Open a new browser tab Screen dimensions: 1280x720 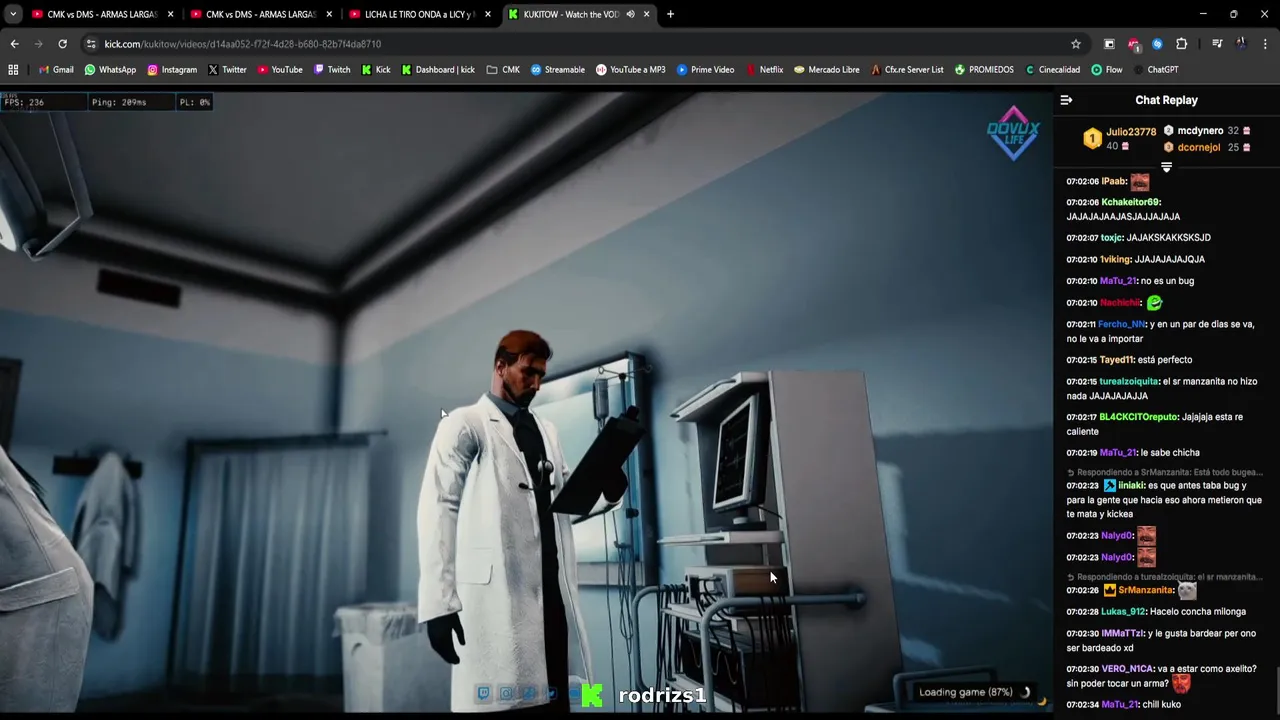(x=670, y=14)
